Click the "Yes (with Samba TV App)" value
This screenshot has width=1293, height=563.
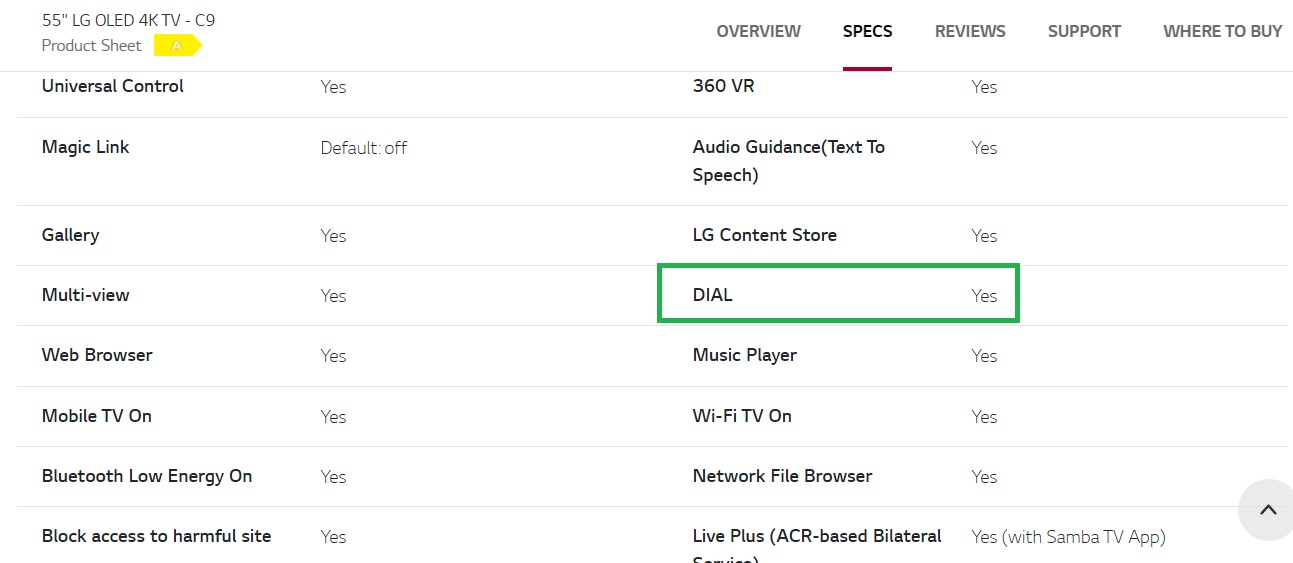(x=1068, y=537)
